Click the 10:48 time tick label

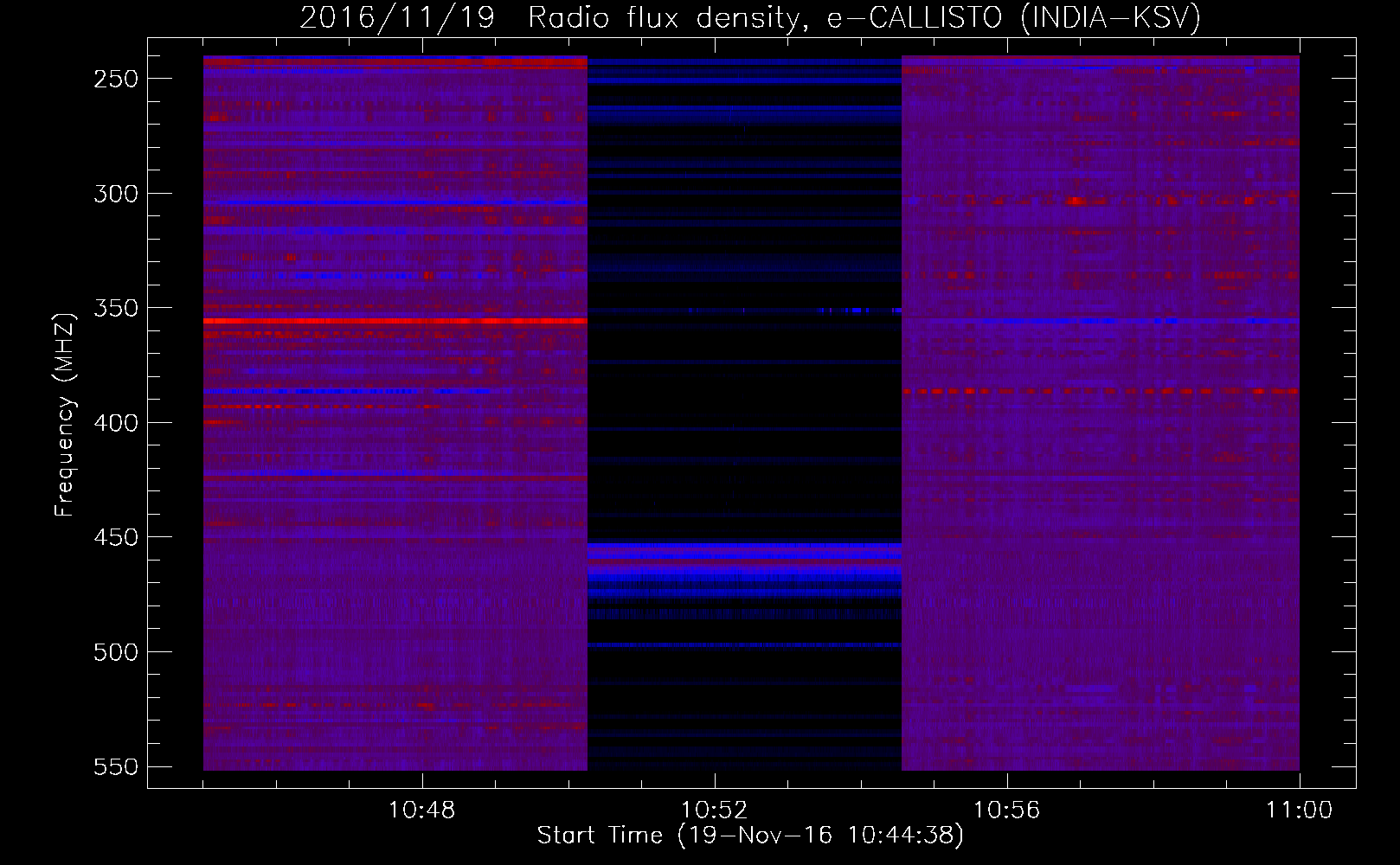422,811
